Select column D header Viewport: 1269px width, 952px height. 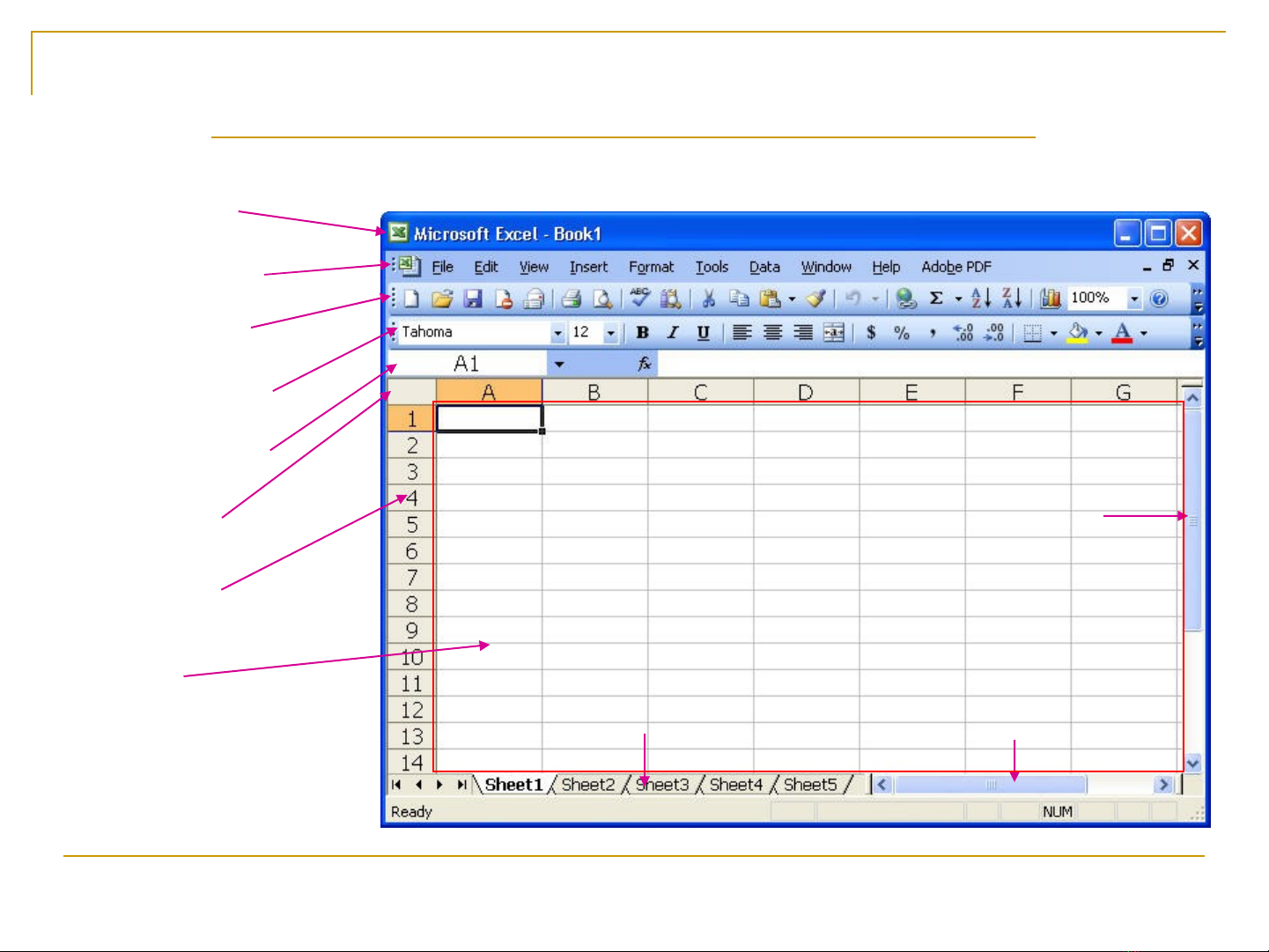(x=806, y=392)
